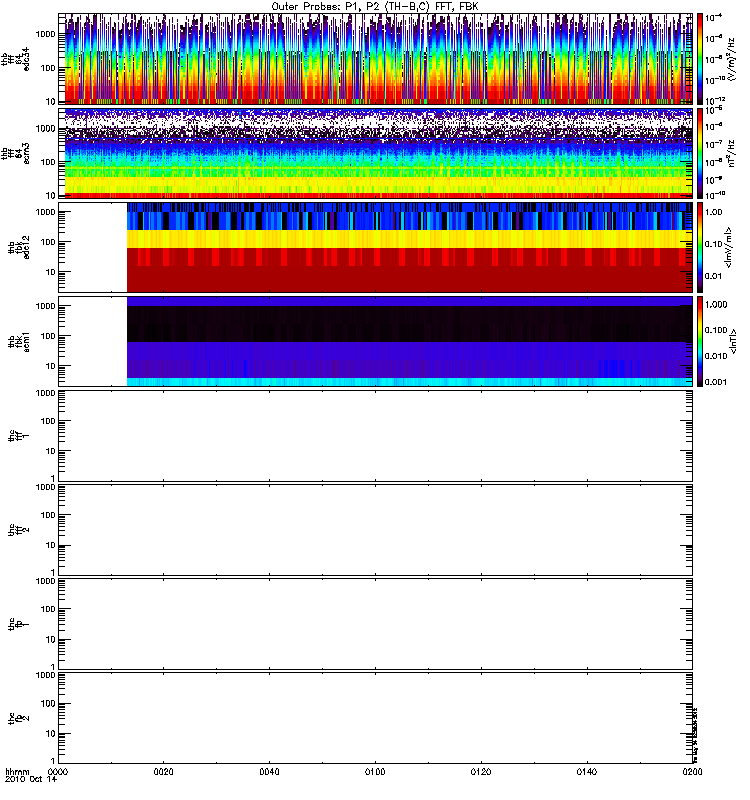Click the '0.01' tick on mV/m color bar

[713, 276]
